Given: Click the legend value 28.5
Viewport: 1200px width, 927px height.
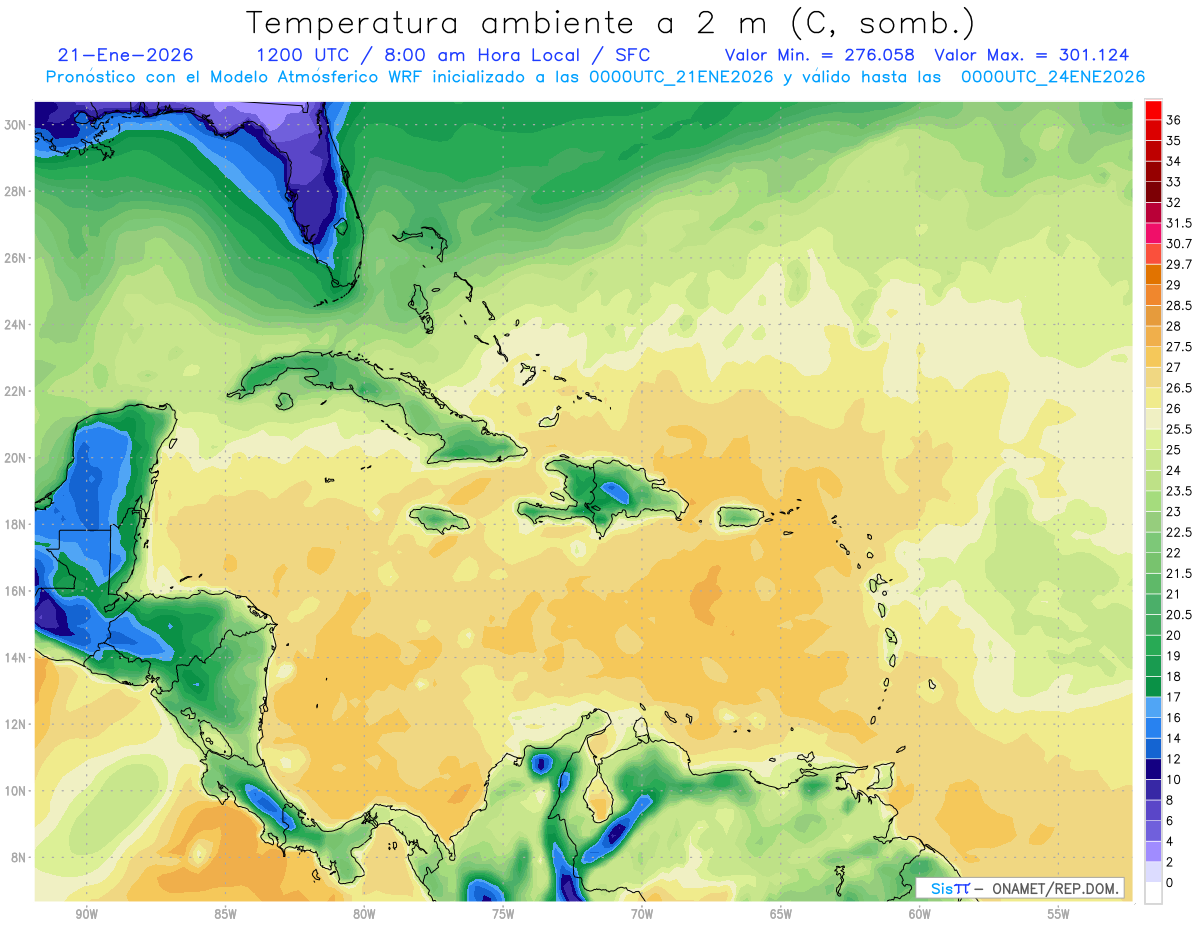Looking at the screenshot, I should [1179, 306].
